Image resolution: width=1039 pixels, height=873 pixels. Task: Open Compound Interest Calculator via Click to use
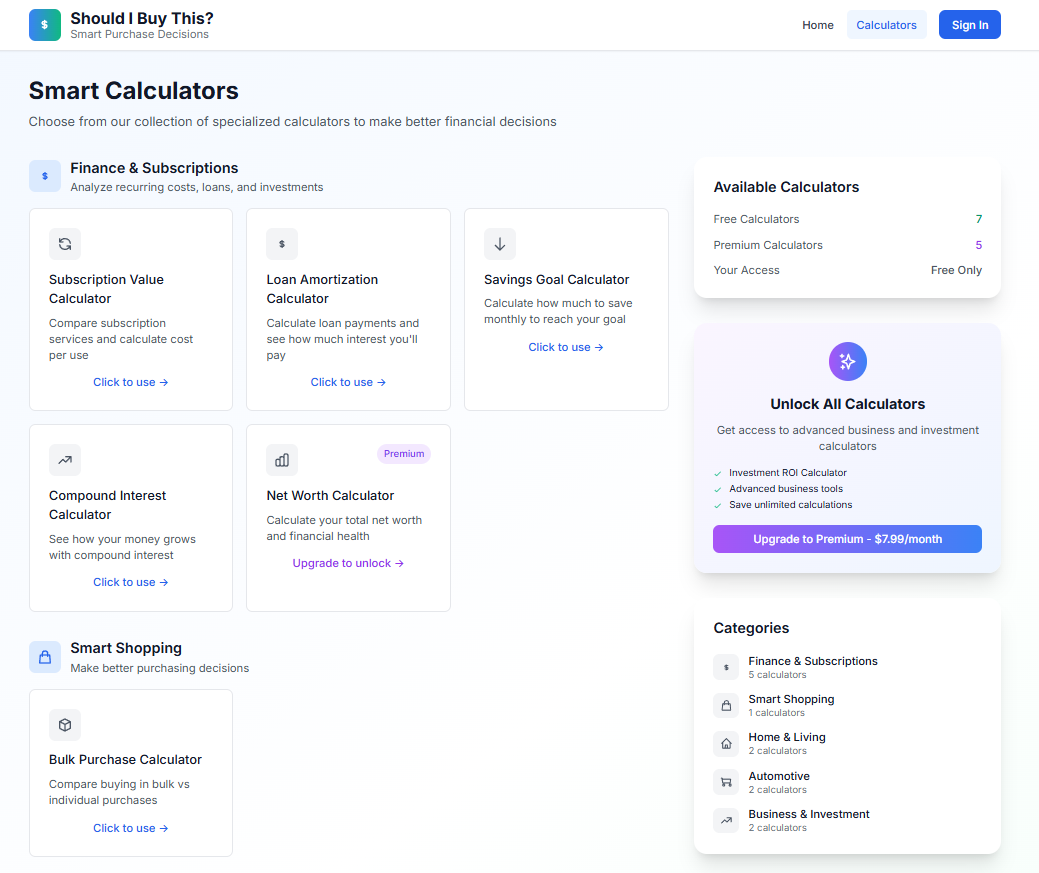[x=131, y=582]
